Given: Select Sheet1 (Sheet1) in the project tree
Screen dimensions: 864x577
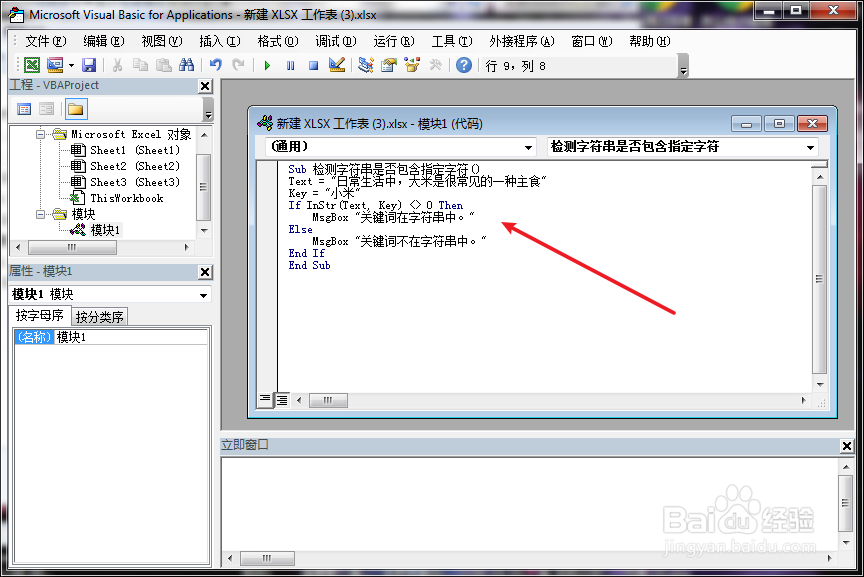Looking at the screenshot, I should tap(134, 150).
